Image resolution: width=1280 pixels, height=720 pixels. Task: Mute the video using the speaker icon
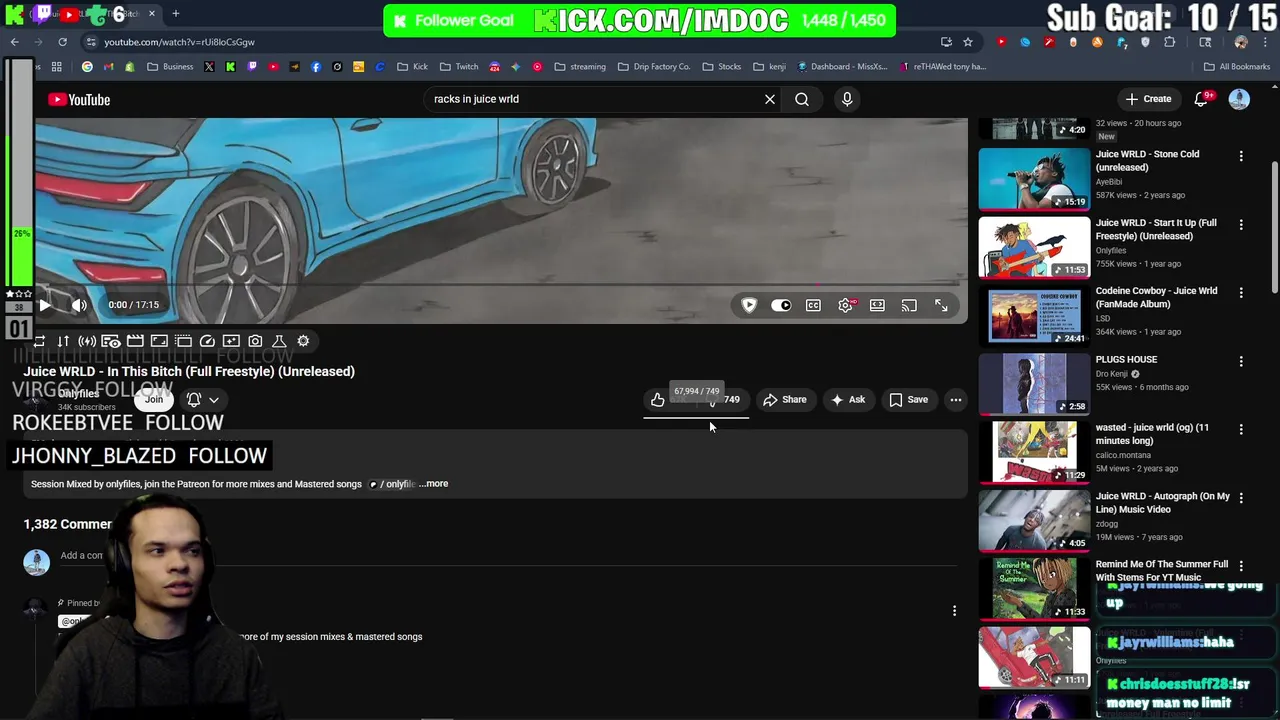pos(80,305)
